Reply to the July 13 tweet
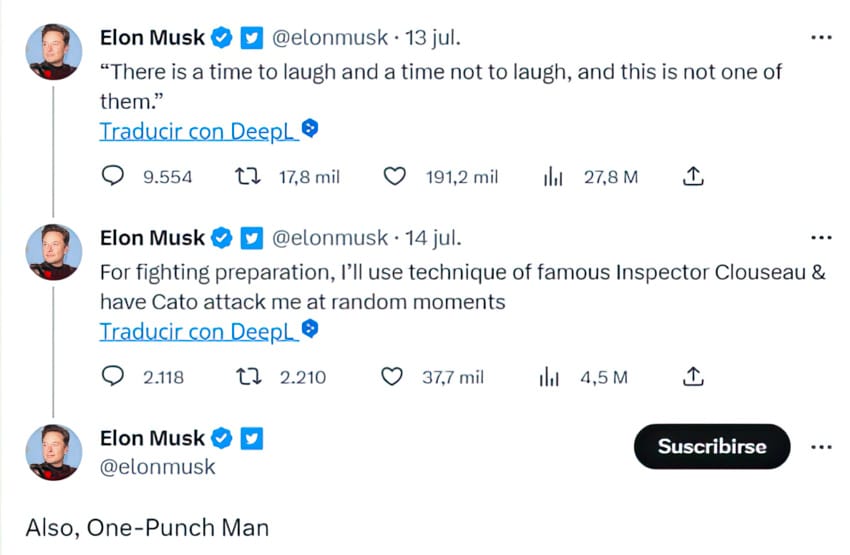850x555 pixels. coord(114,177)
